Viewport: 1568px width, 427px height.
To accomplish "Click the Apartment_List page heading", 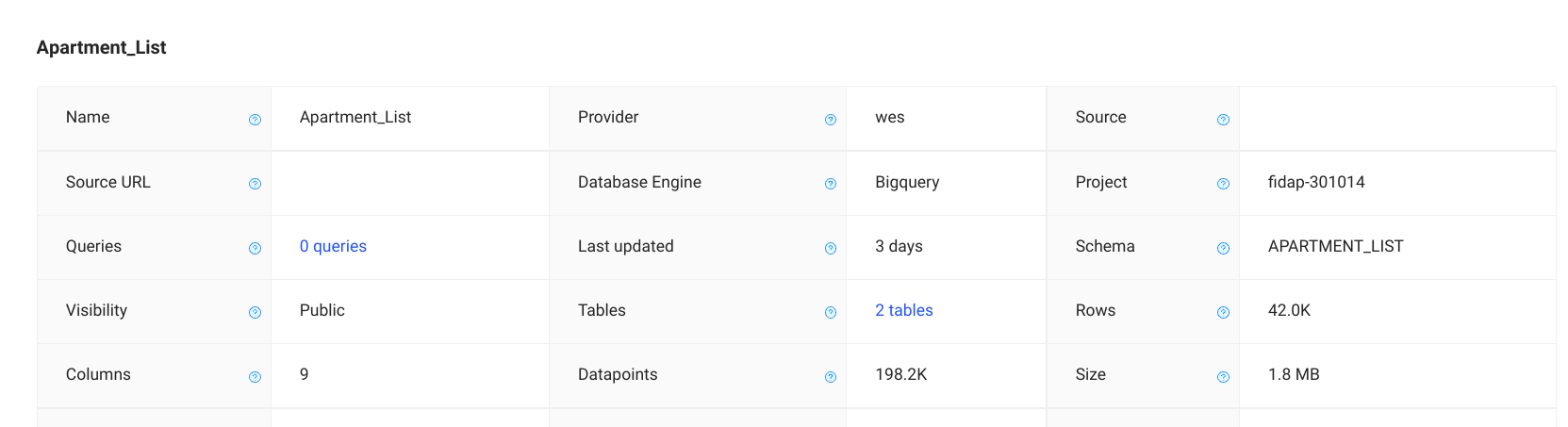I will 101,47.
